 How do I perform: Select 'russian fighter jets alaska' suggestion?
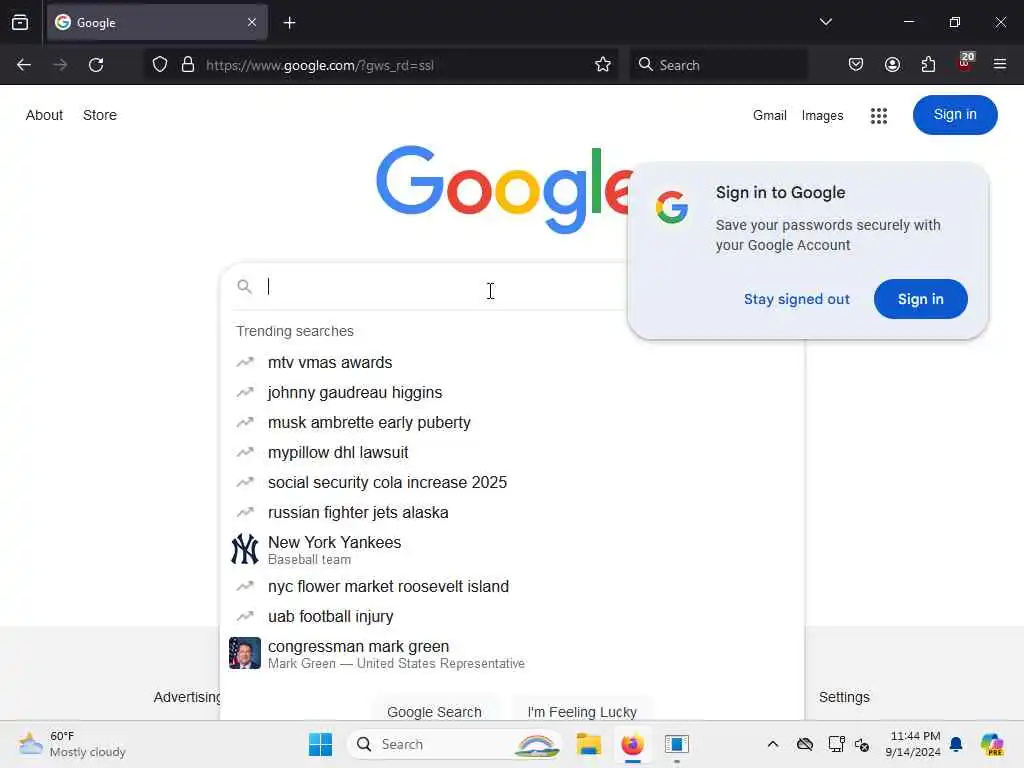tap(513, 513)
